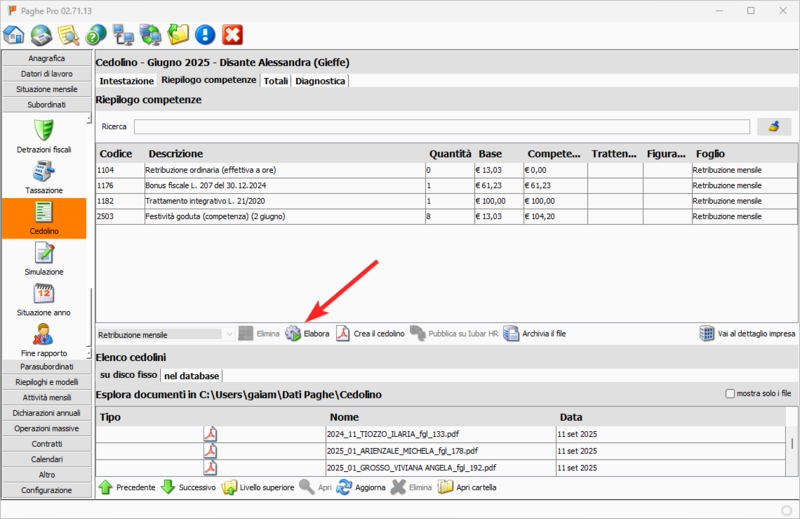Click the clear search brush icon
800x519 pixels.
coord(773,126)
